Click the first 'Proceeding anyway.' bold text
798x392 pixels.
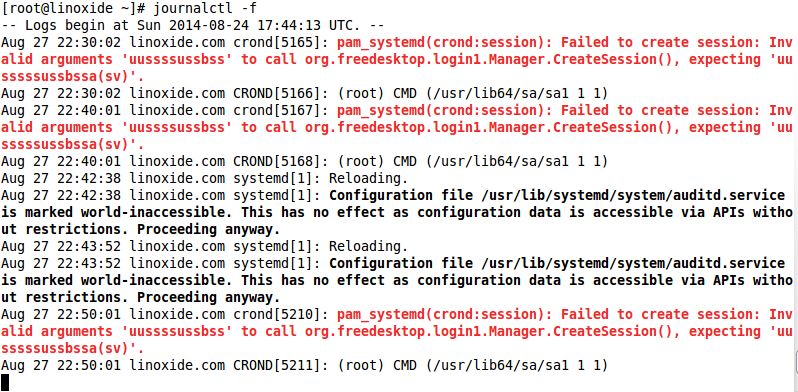[x=208, y=230]
